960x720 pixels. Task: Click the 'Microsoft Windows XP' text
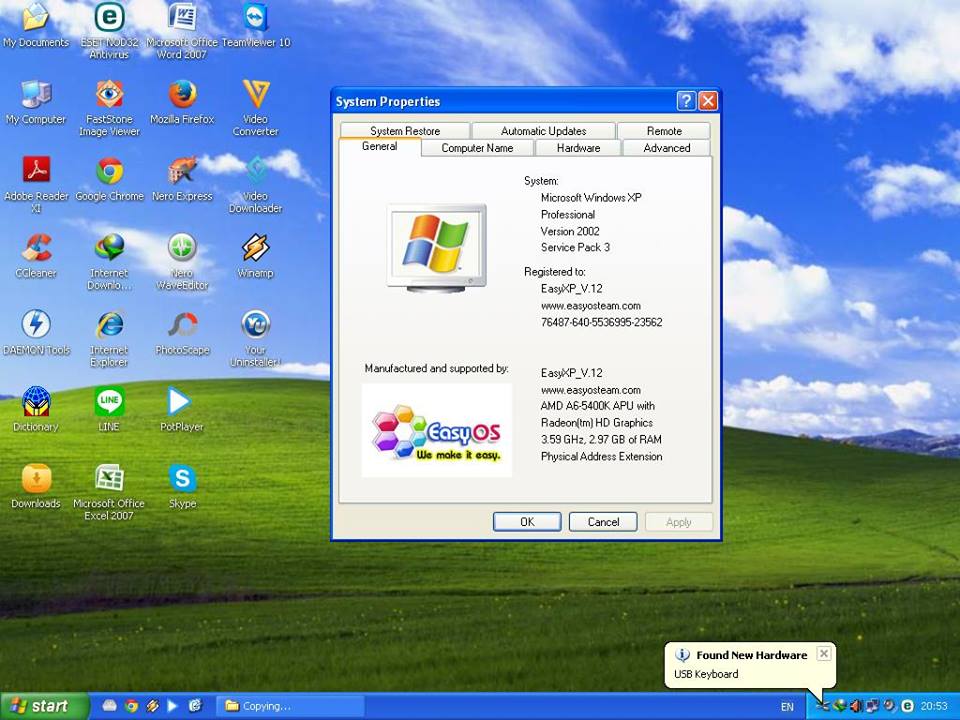pos(591,198)
